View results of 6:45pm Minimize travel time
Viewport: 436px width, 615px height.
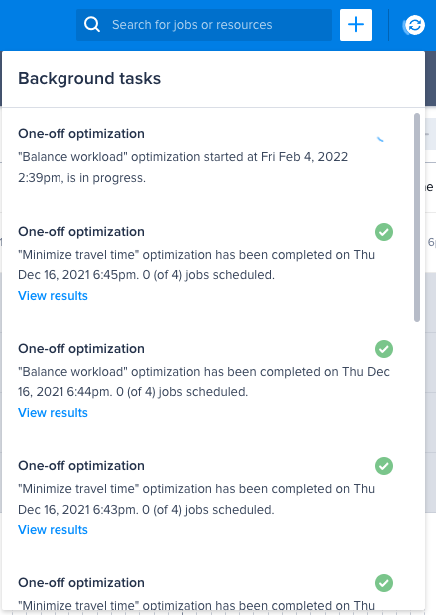click(x=53, y=296)
